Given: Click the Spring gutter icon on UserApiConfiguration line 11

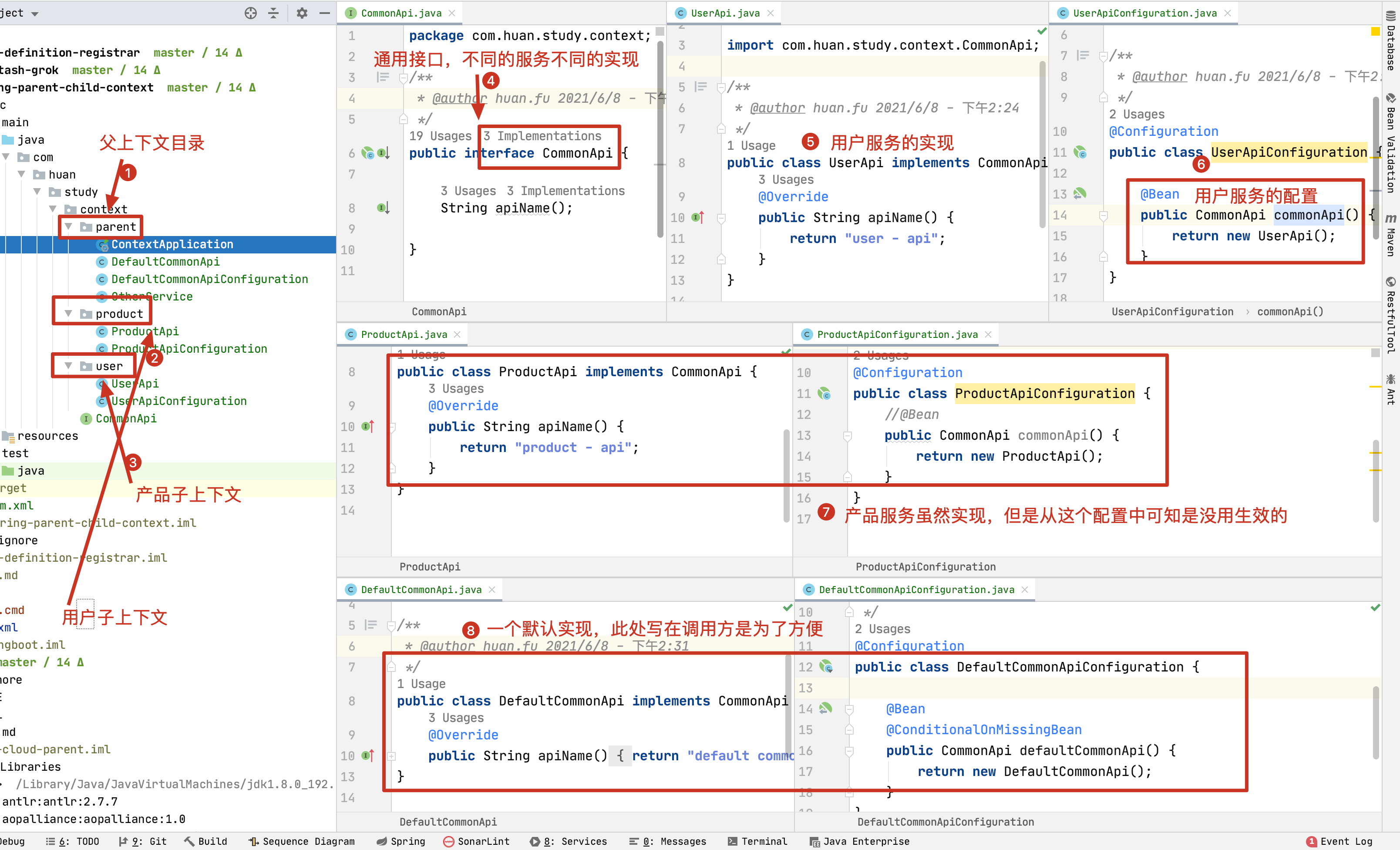Looking at the screenshot, I should (1080, 152).
